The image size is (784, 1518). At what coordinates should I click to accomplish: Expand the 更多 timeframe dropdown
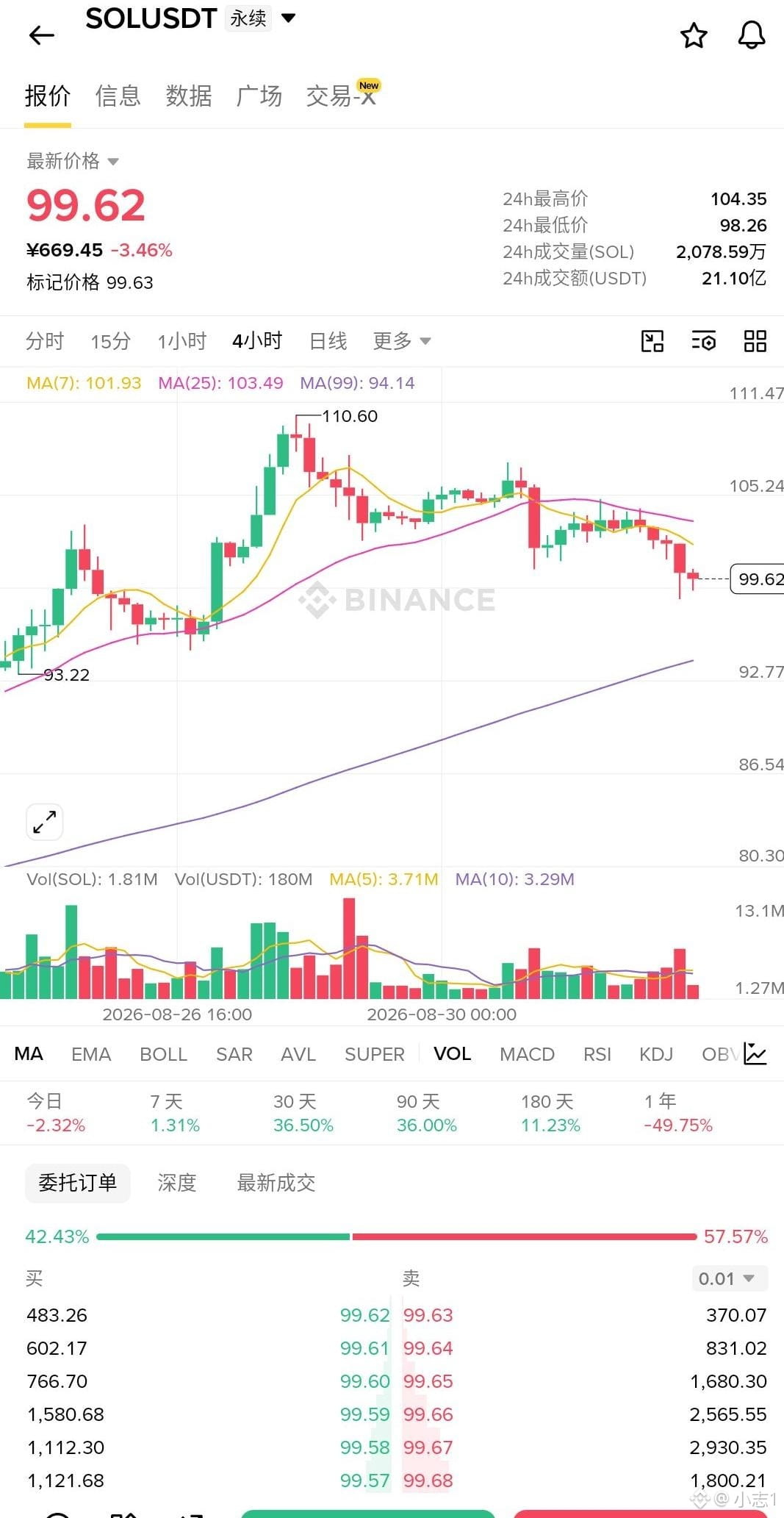tap(402, 340)
